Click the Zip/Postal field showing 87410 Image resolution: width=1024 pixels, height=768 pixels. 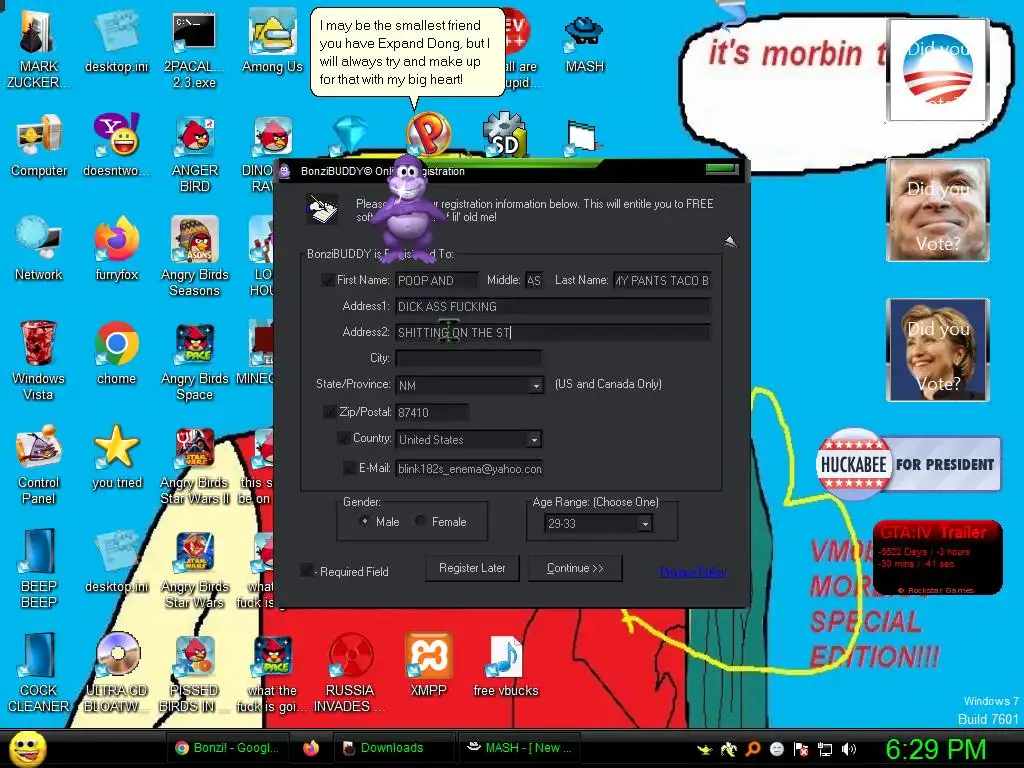pyautogui.click(x=432, y=412)
